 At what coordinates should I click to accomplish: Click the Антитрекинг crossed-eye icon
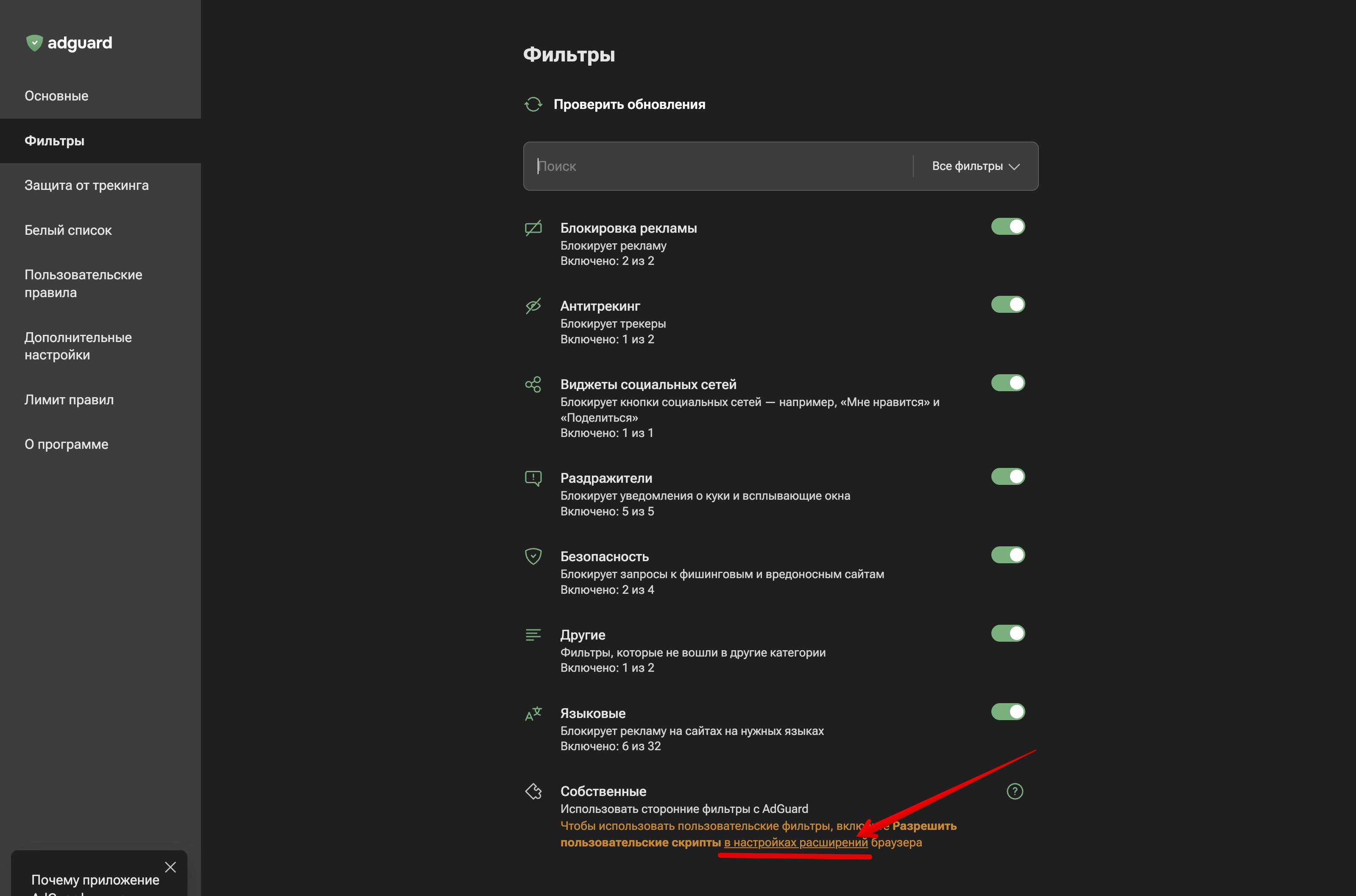[x=533, y=306]
